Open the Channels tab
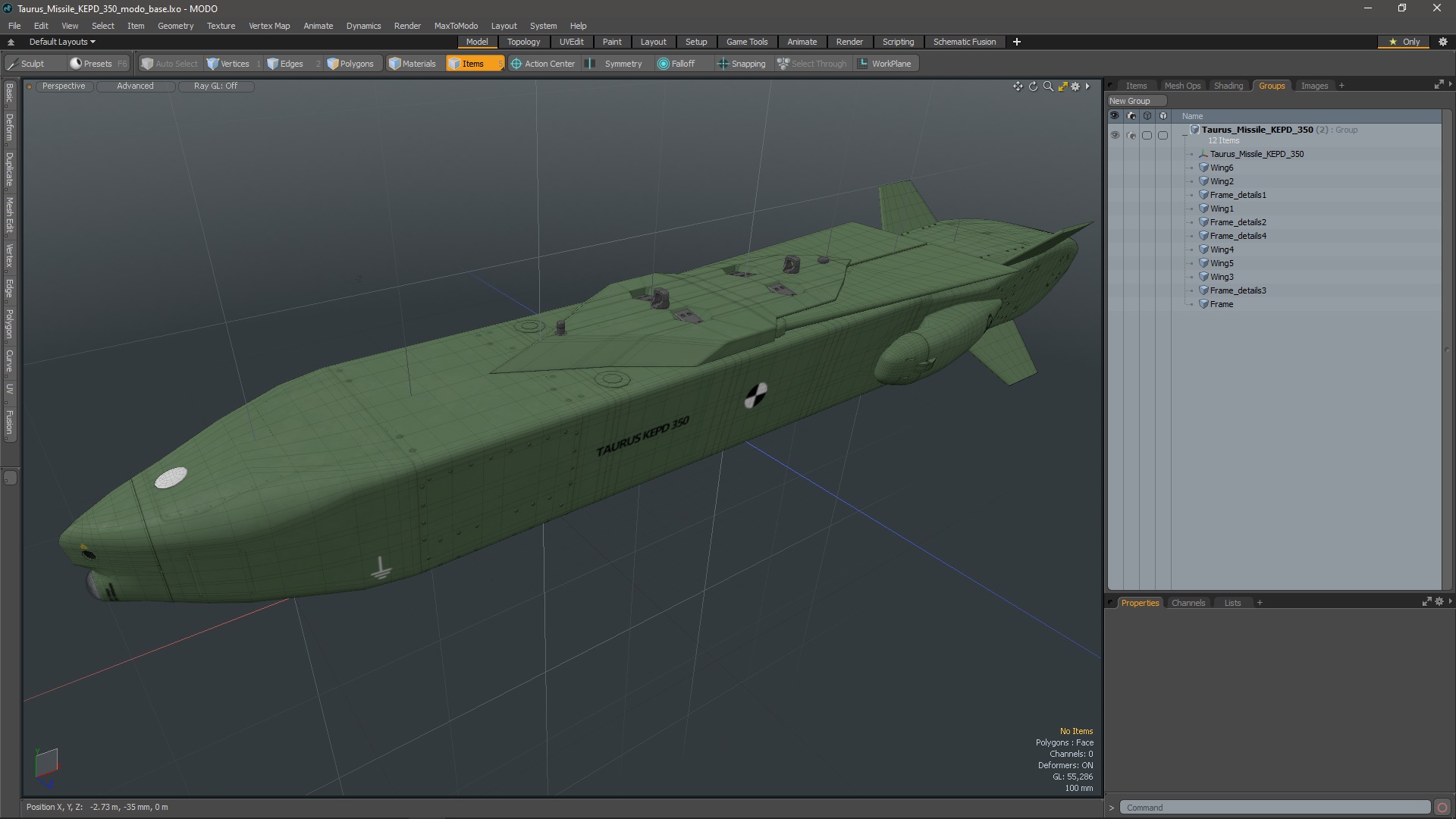 pyautogui.click(x=1188, y=603)
